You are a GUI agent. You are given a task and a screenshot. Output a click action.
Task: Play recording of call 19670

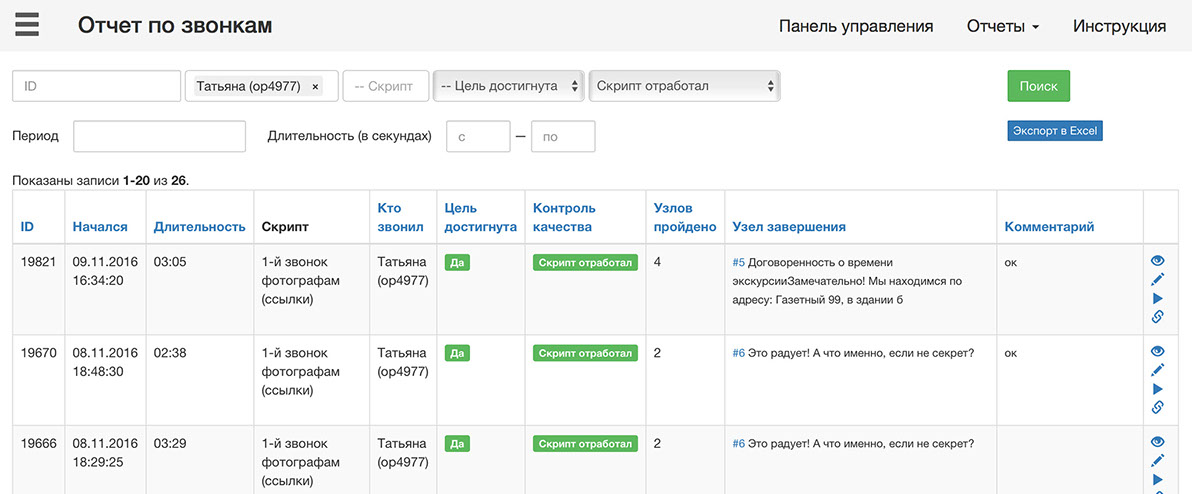click(1158, 389)
